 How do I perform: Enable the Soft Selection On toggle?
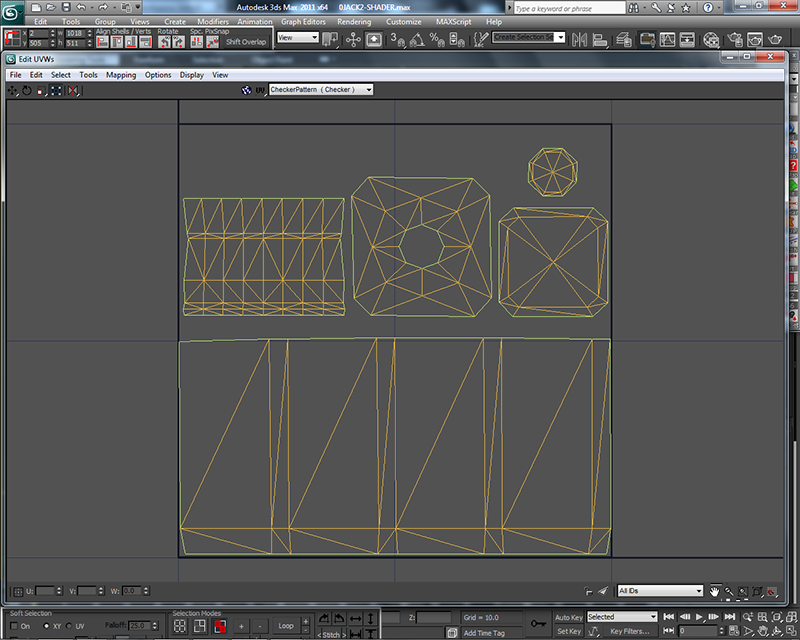[12, 626]
